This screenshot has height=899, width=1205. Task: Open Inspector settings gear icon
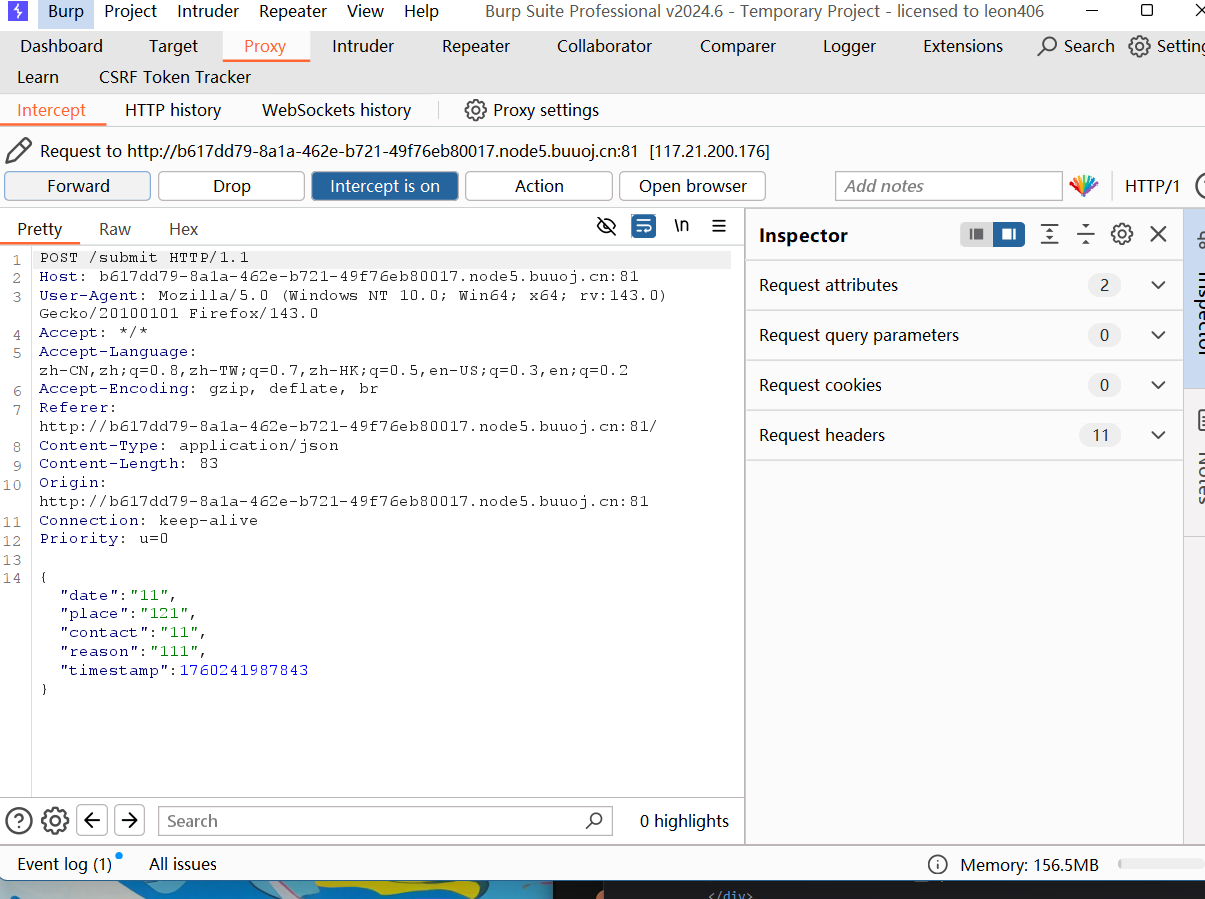(x=1122, y=234)
